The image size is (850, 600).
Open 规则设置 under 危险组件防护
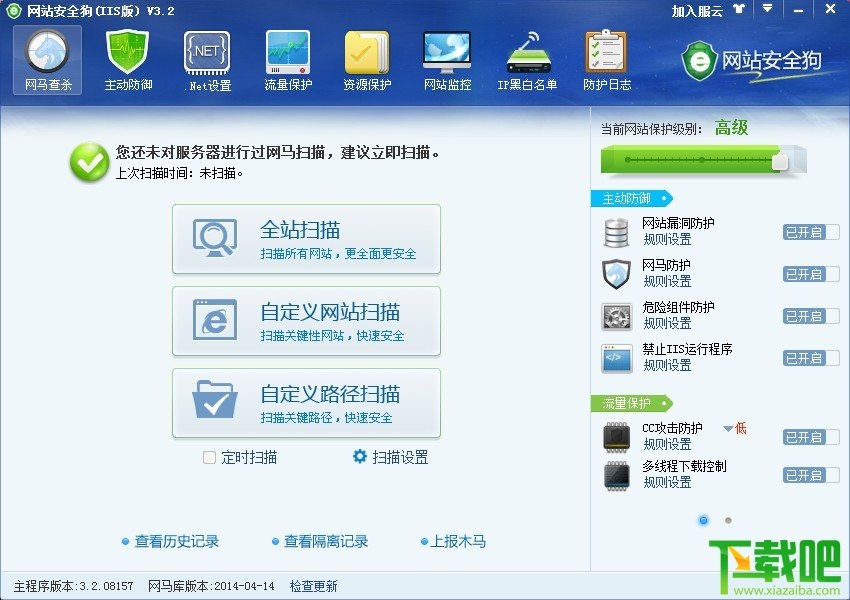click(x=667, y=324)
